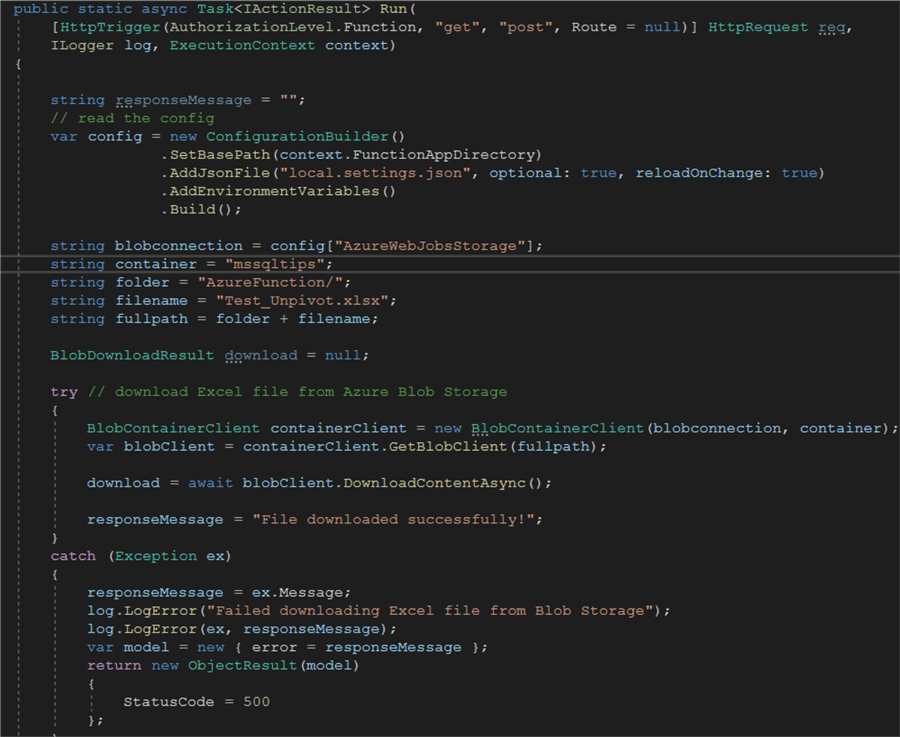Click the BlobDownloadResult type name

[130, 355]
